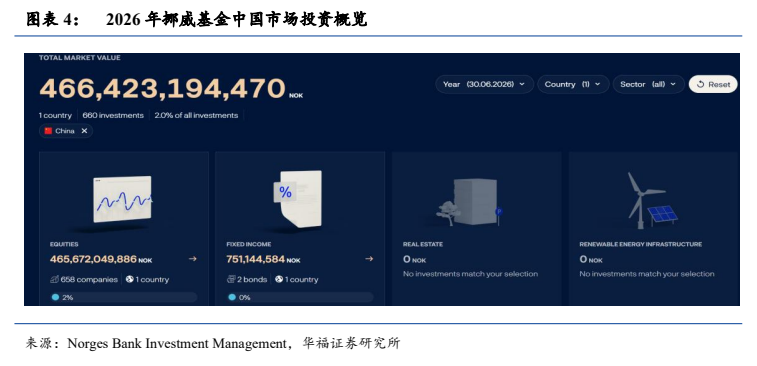Open the Year (30.06.2026) dropdown

(485, 84)
